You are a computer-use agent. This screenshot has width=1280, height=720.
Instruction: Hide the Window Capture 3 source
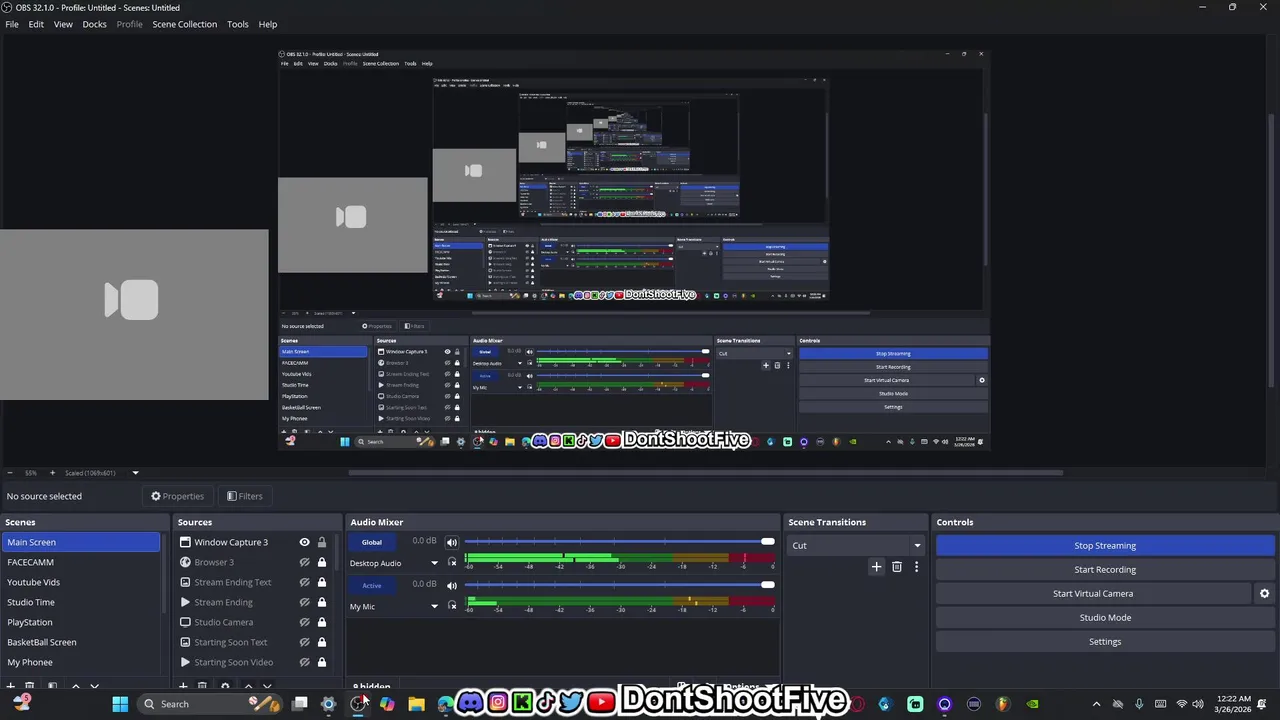click(304, 542)
